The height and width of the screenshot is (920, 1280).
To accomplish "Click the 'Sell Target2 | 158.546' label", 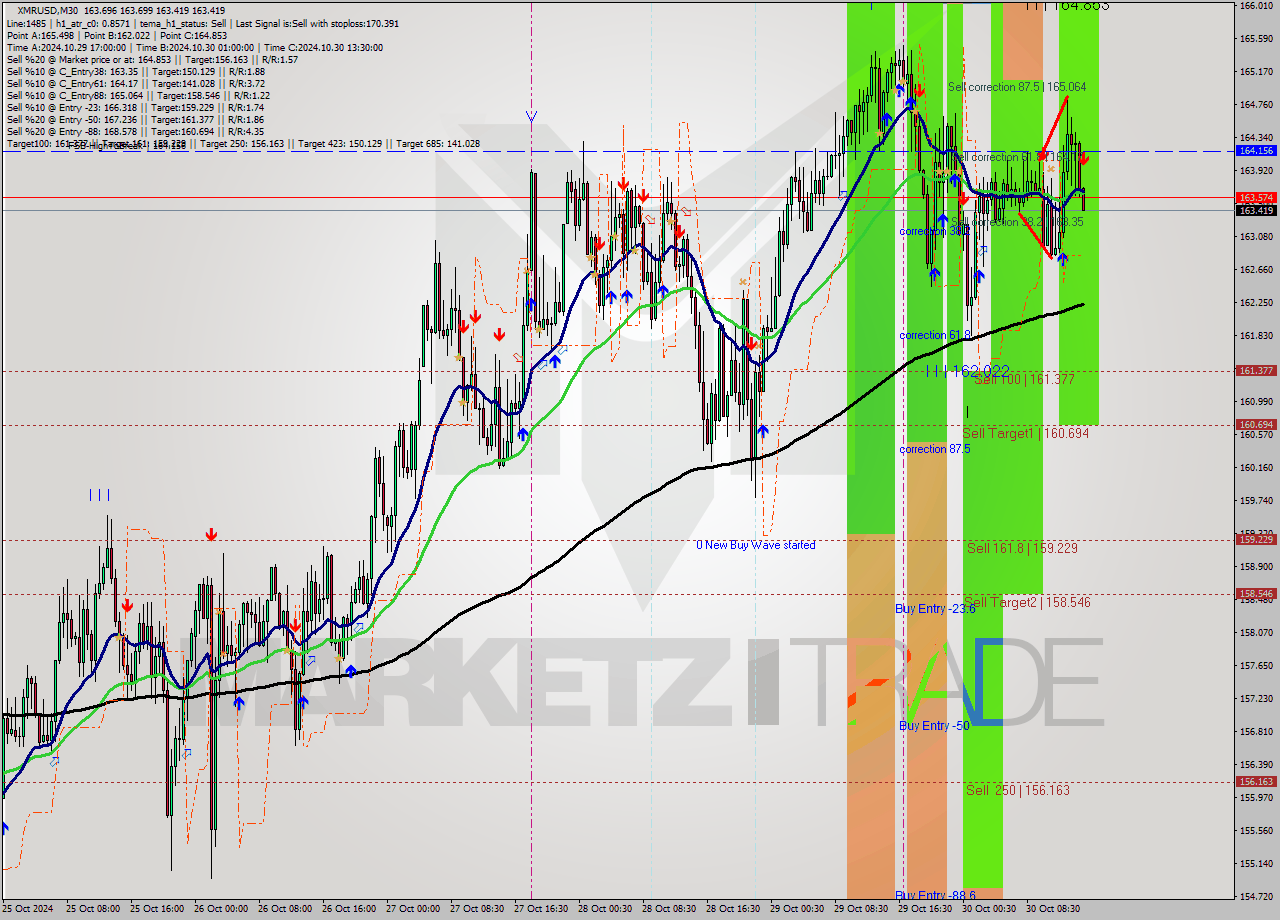I will point(1027,603).
